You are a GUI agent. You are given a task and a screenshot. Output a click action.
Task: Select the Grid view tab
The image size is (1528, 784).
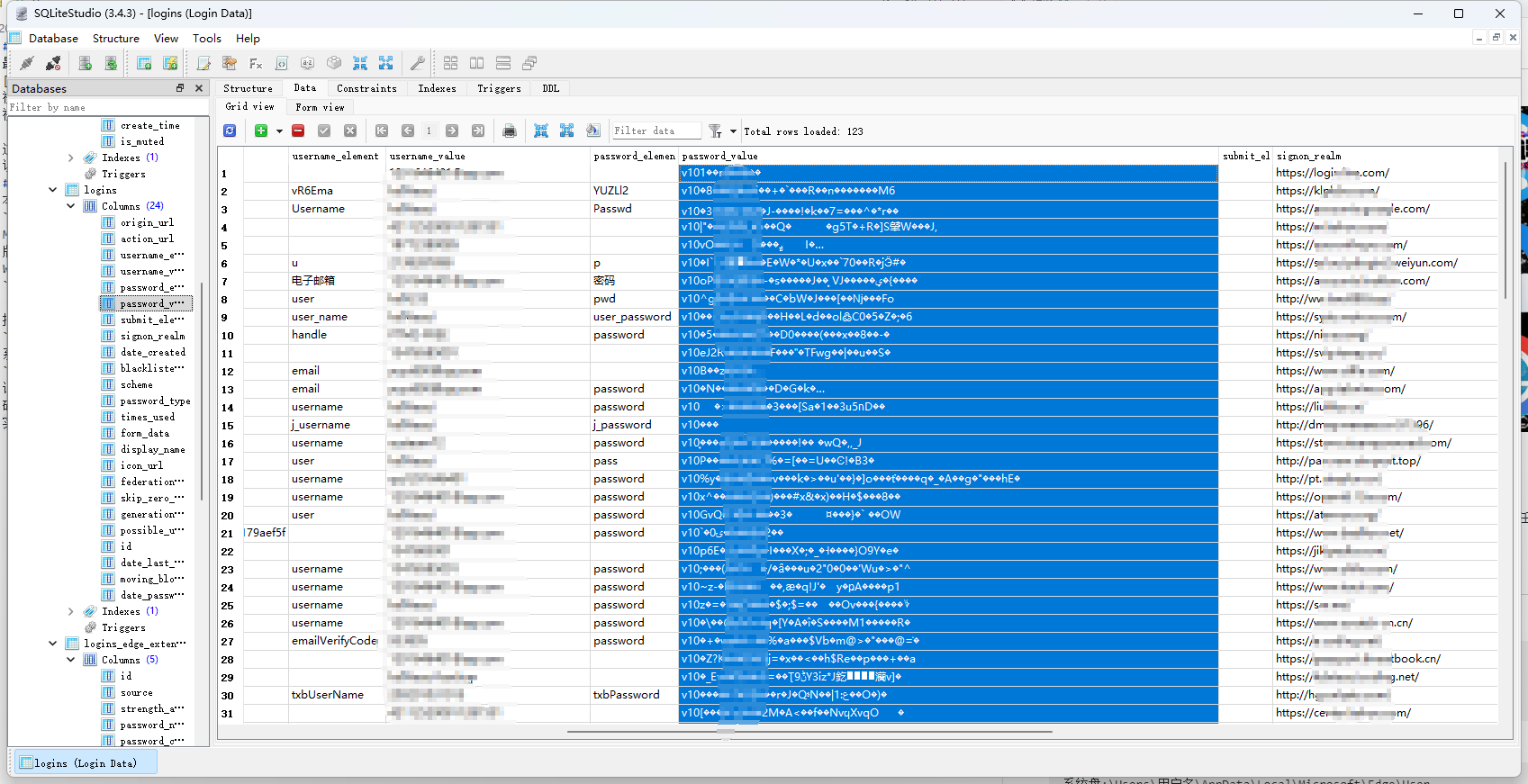pyautogui.click(x=249, y=106)
